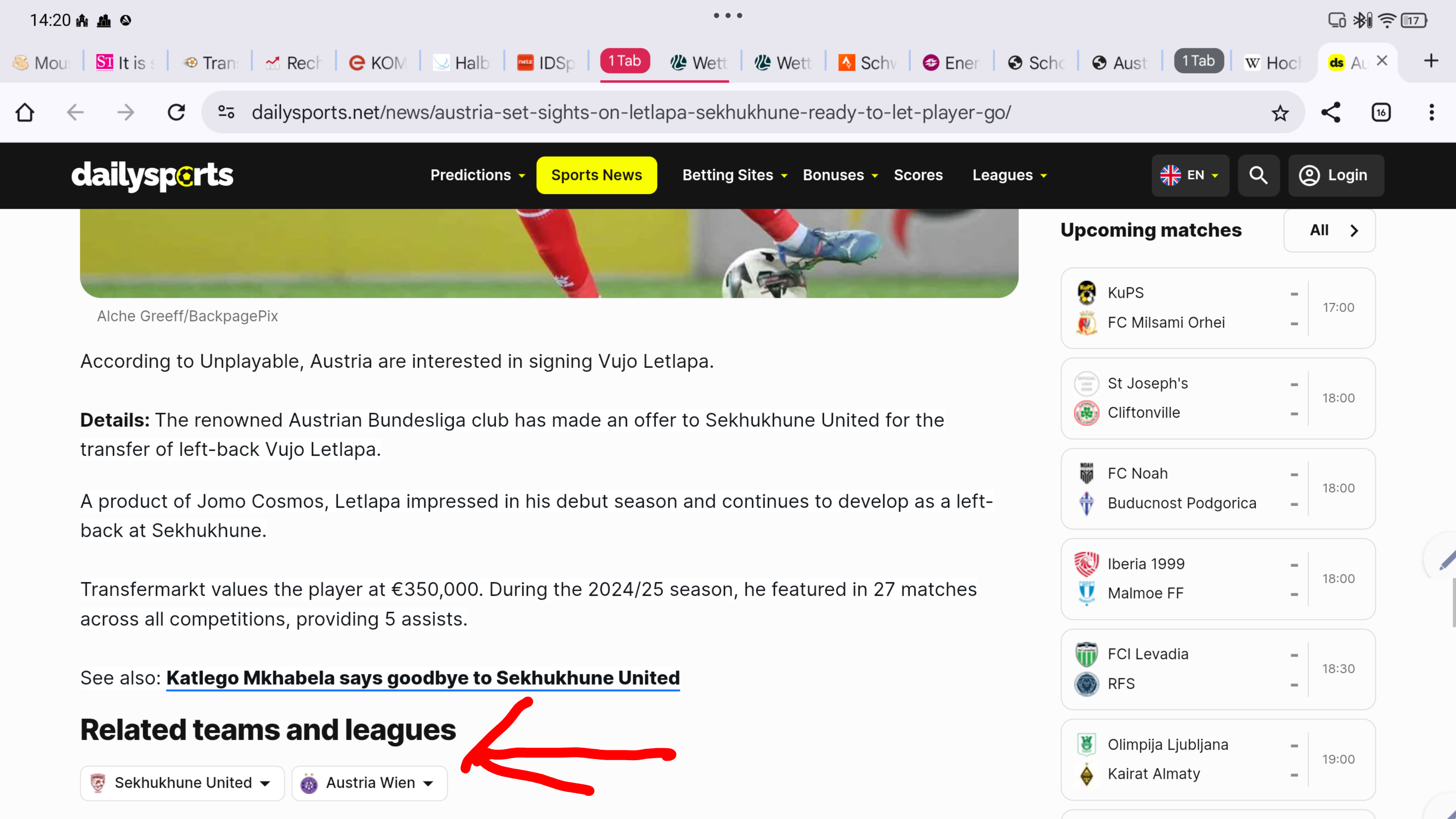Open the EN language selector
1456x819 pixels.
tap(1190, 175)
